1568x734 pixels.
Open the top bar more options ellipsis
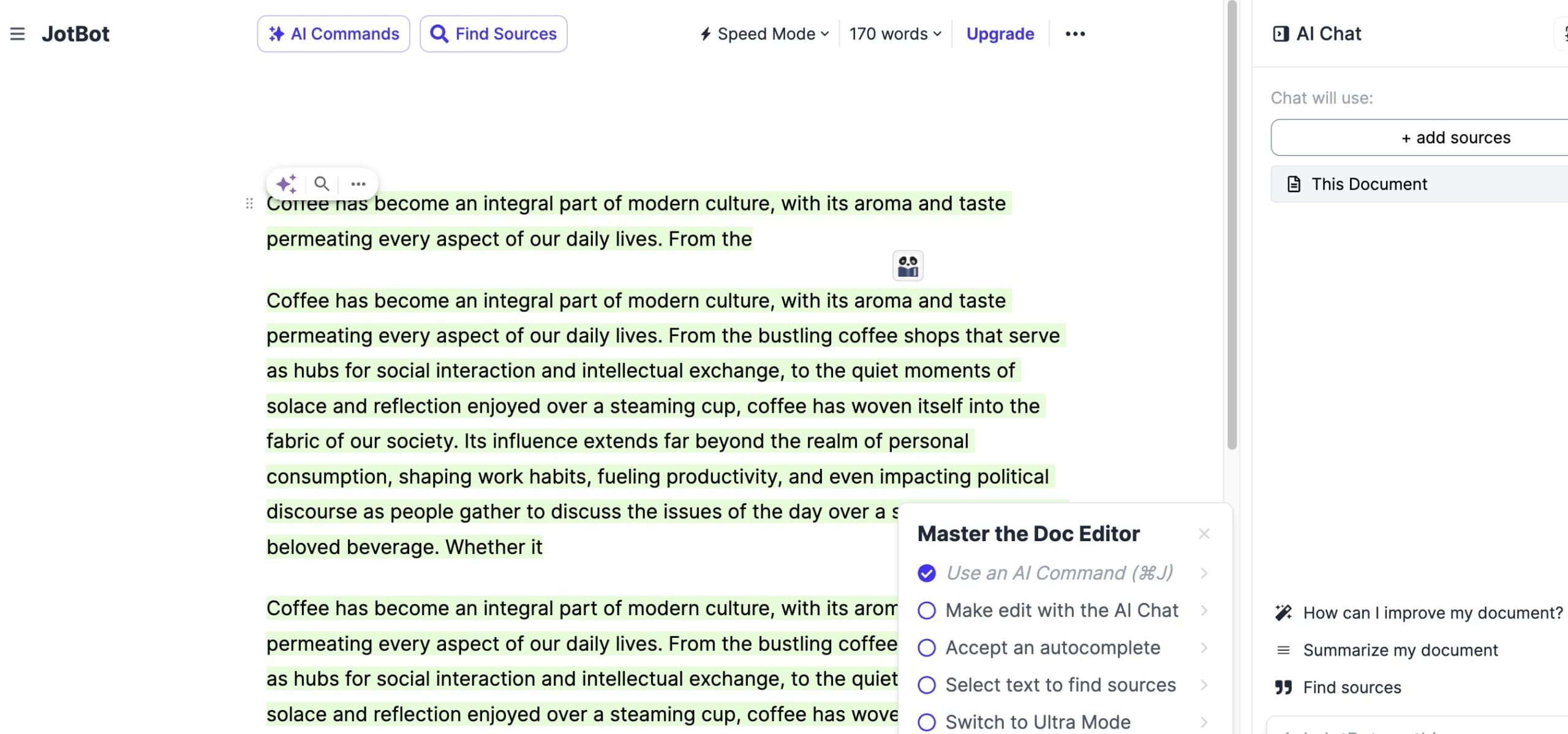pyautogui.click(x=1075, y=34)
